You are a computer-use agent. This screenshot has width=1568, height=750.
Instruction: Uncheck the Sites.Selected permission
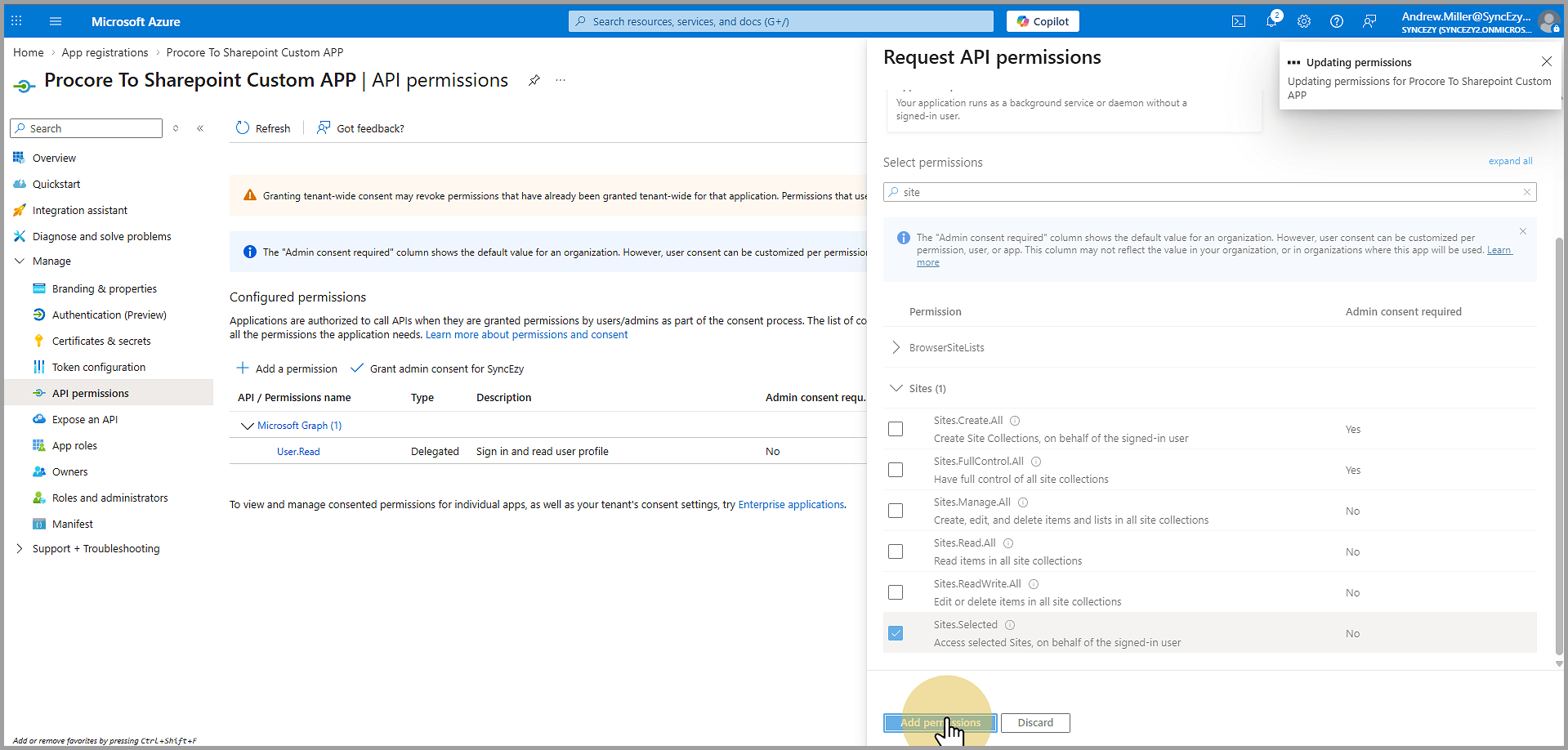tap(896, 633)
